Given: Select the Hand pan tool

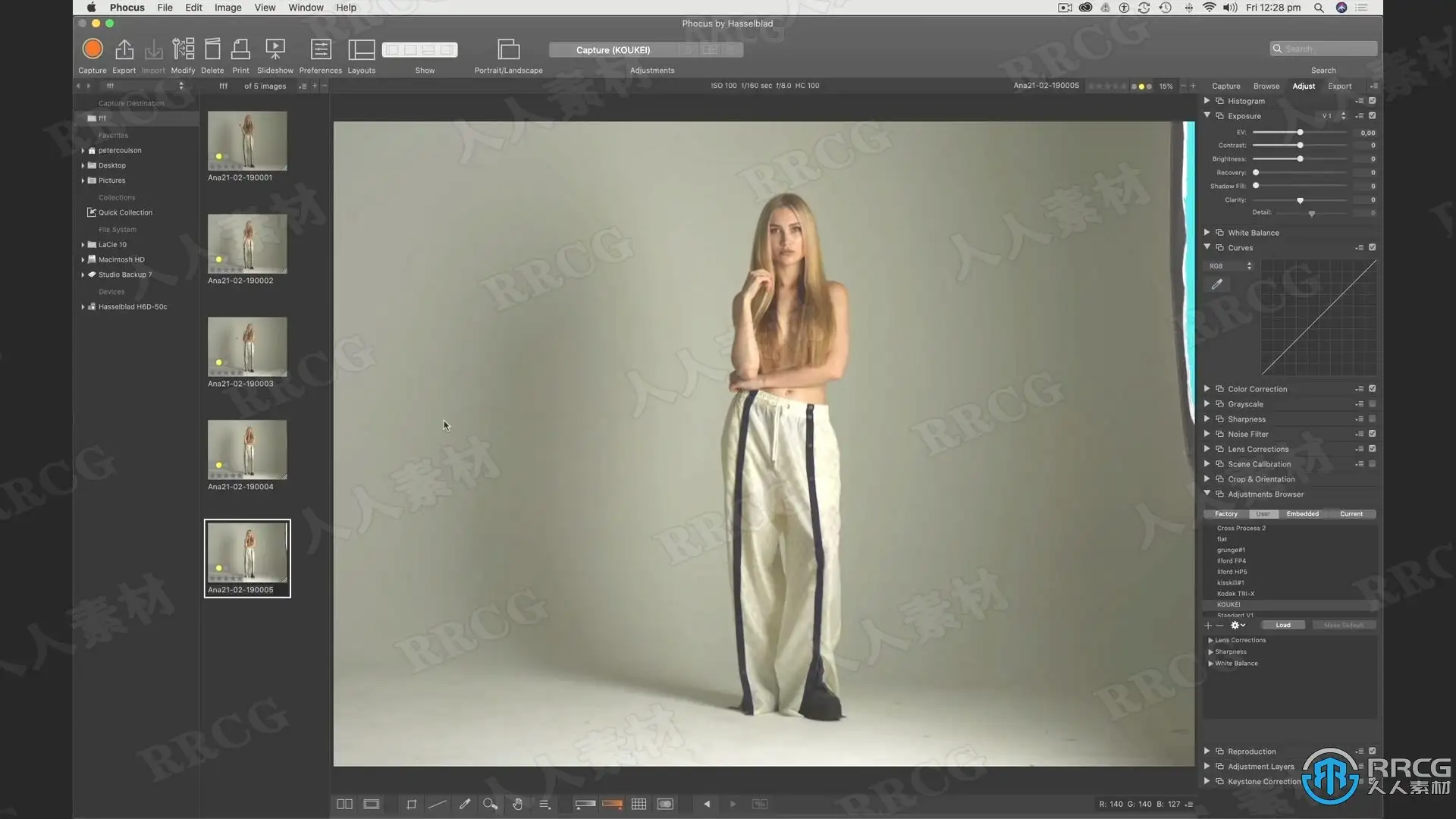Looking at the screenshot, I should (517, 805).
